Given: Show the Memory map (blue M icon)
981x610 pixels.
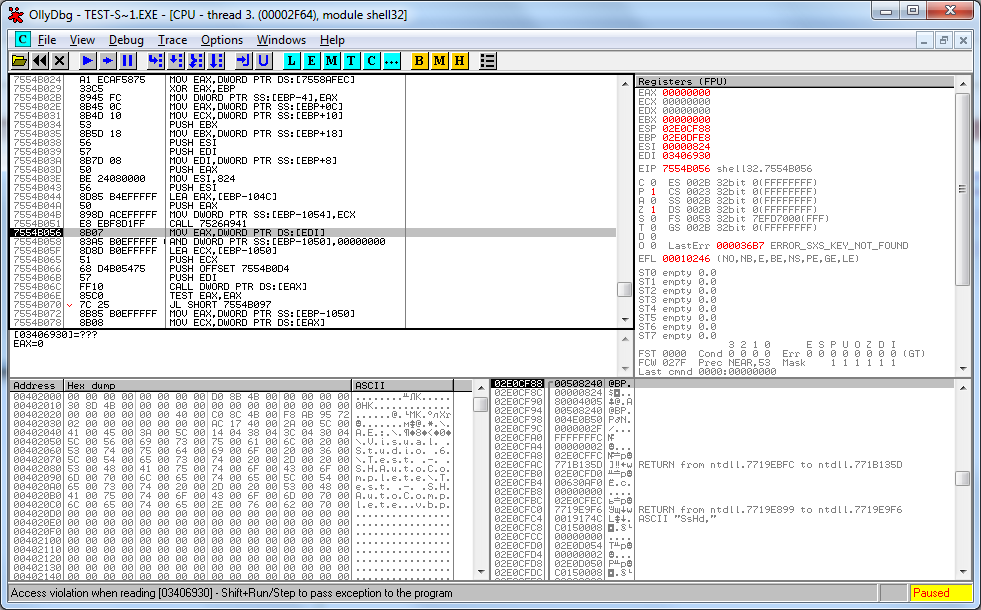Looking at the screenshot, I should (331, 61).
